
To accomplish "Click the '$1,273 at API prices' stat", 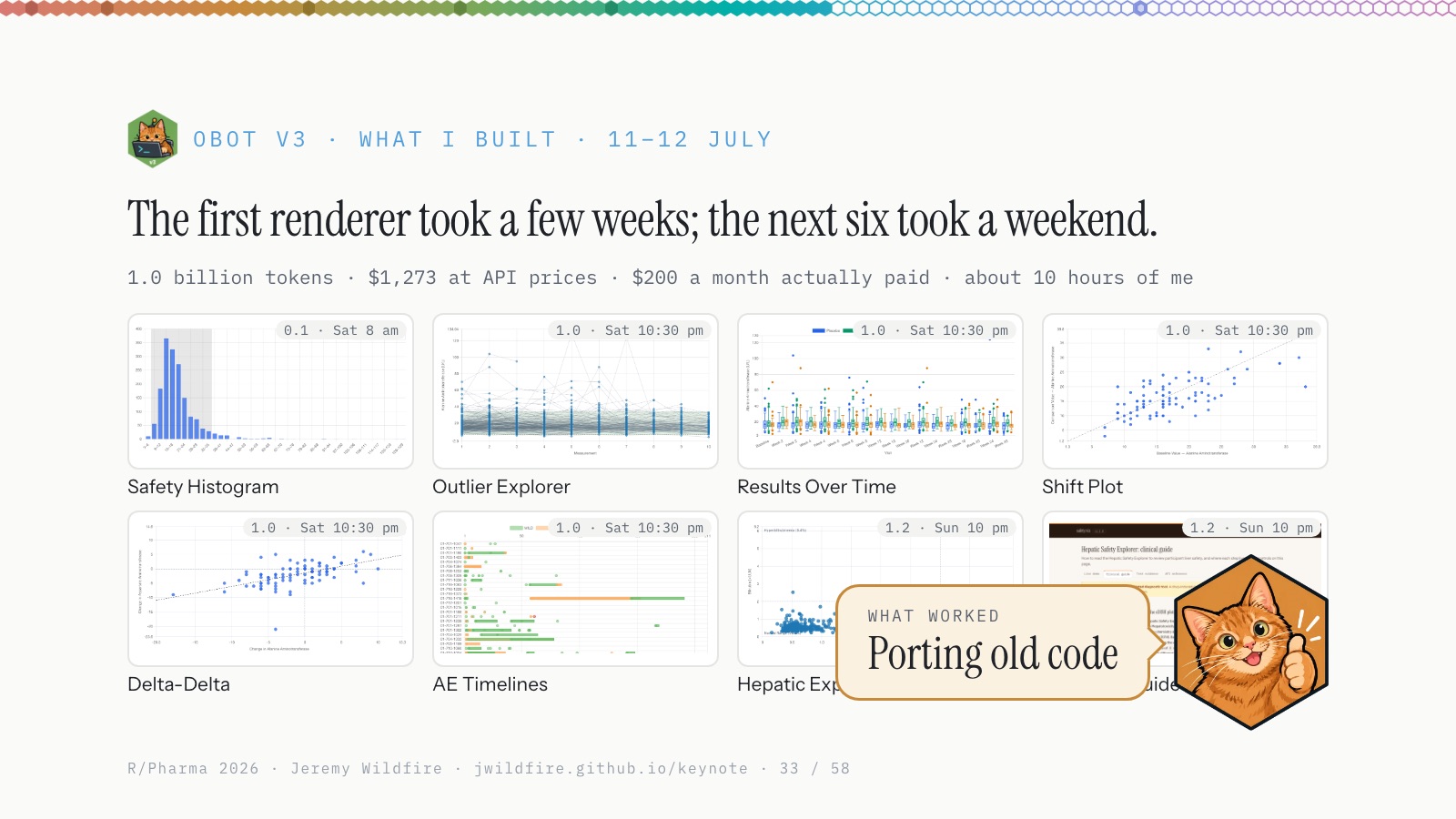I will click(482, 278).
